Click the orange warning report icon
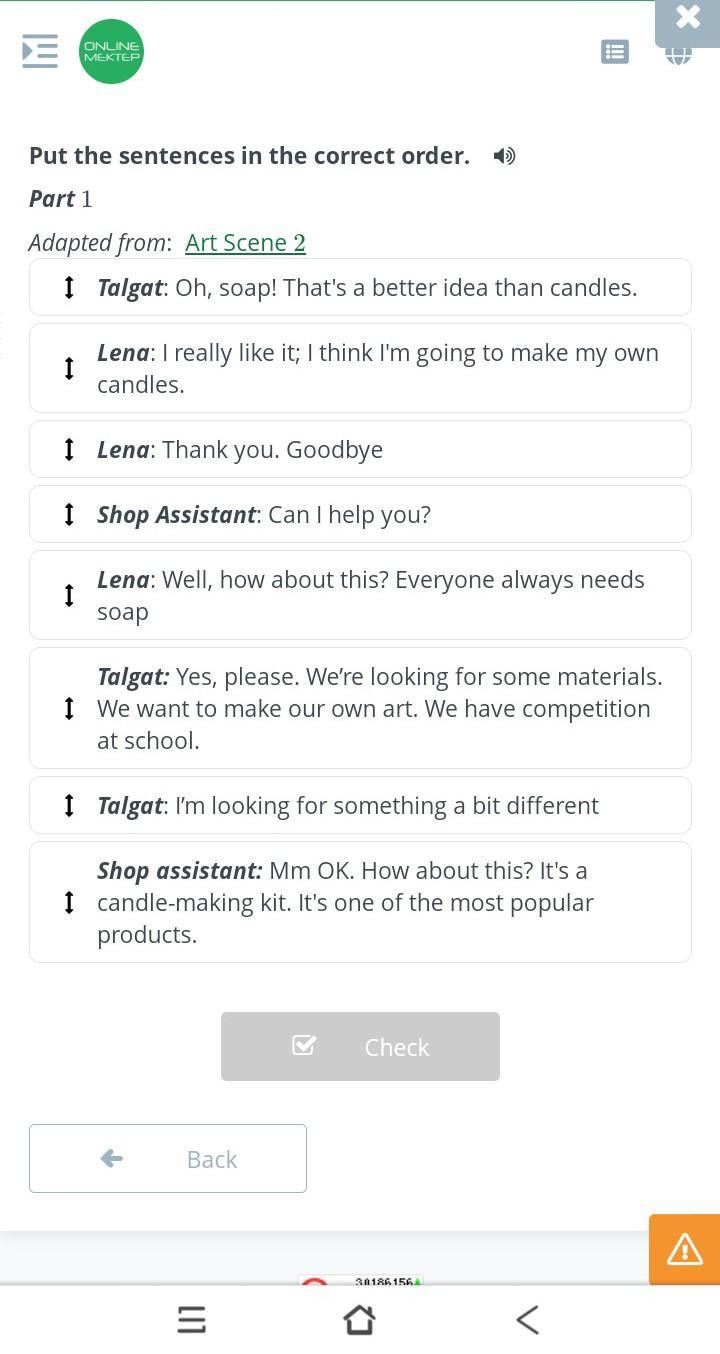720x1354 pixels. click(x=685, y=1249)
